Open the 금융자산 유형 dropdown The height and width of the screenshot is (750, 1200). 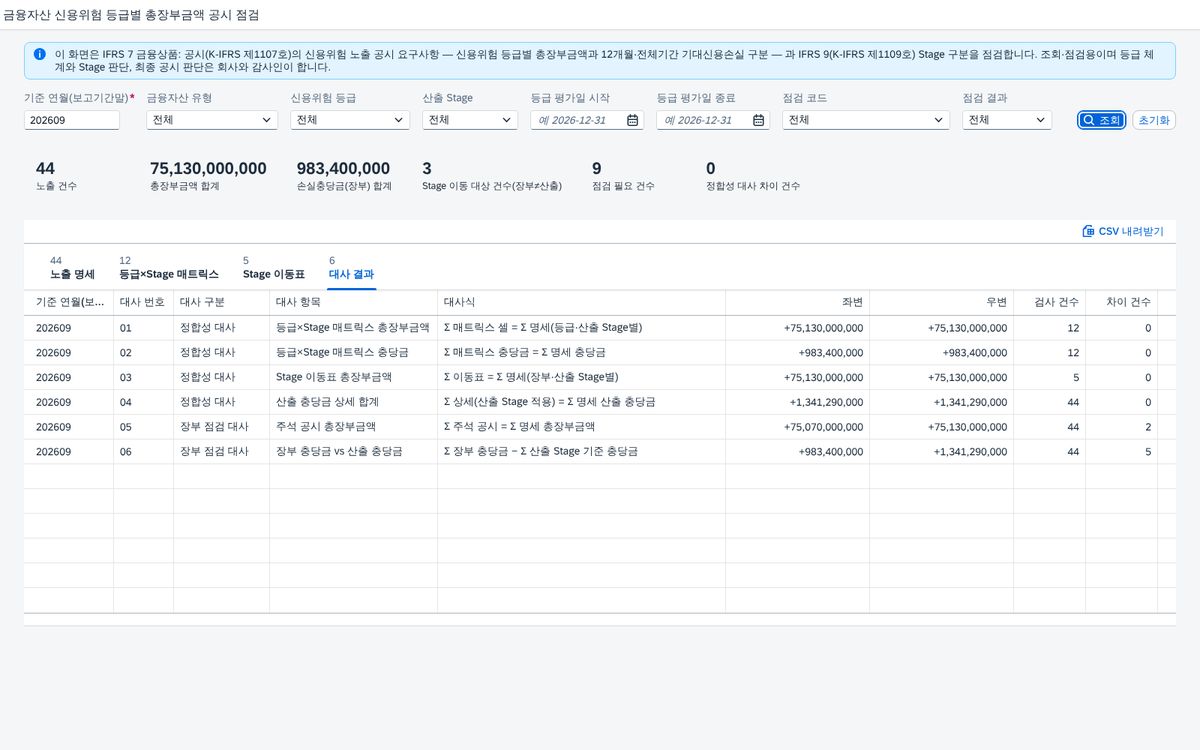(x=212, y=120)
